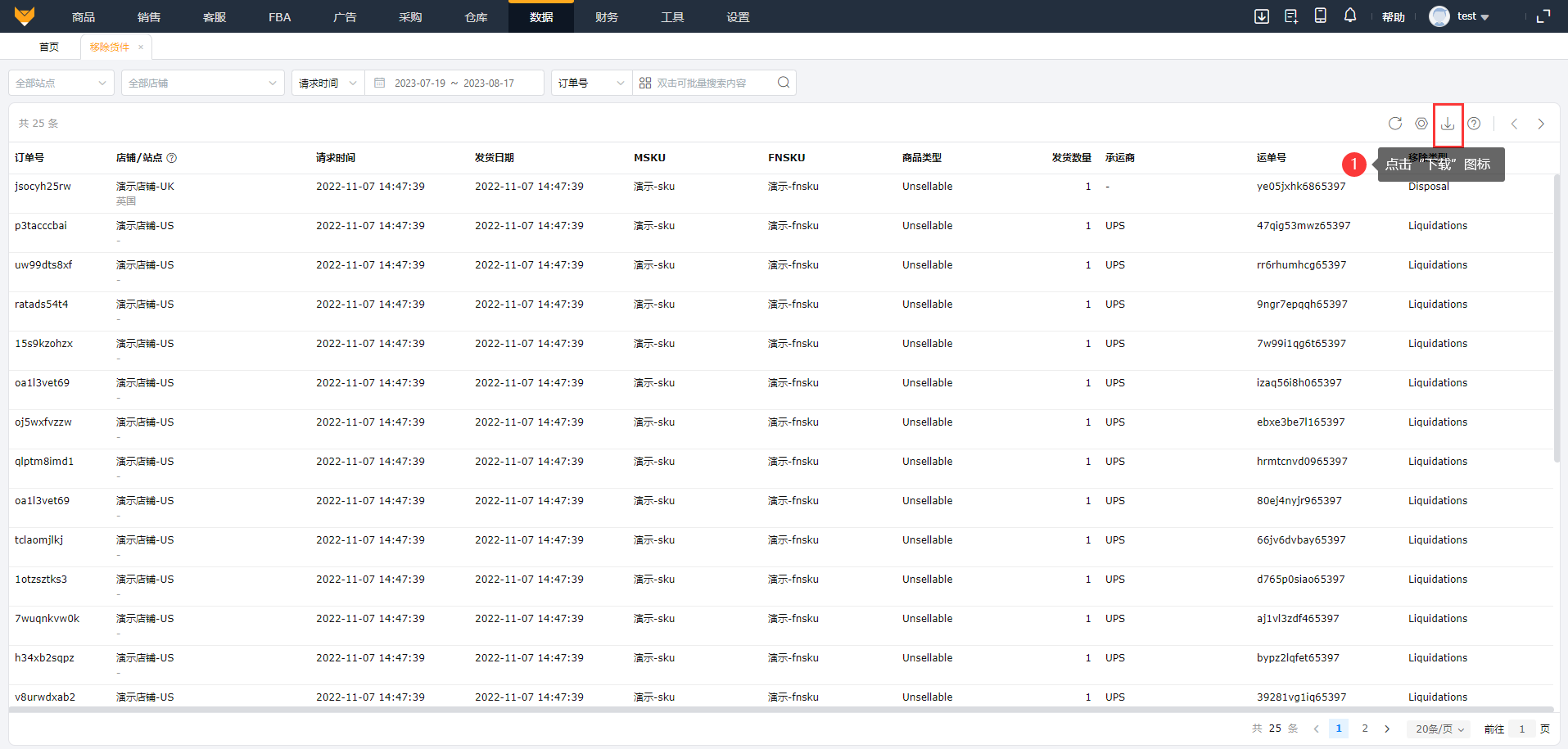Viewport: 1568px width, 749px height.
Task: Click order number uw99dts8xf
Action: pos(43,265)
